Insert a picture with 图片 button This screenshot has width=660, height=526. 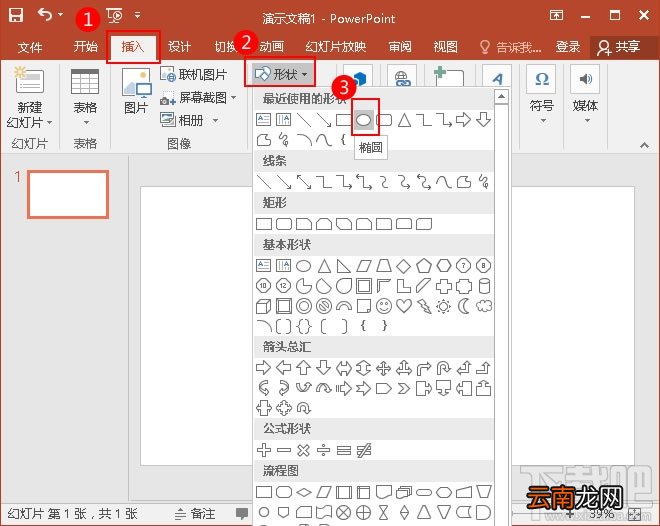[x=136, y=92]
